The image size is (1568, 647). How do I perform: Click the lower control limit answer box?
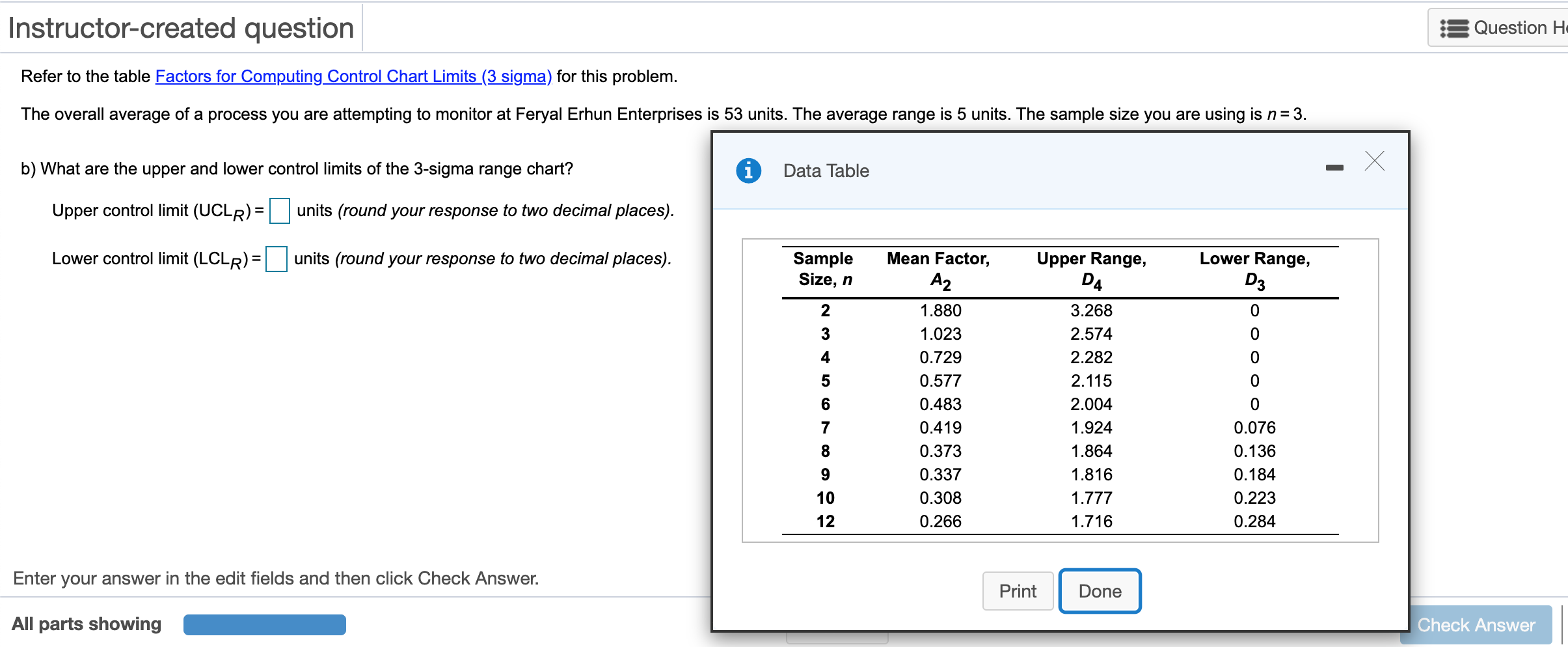[277, 259]
